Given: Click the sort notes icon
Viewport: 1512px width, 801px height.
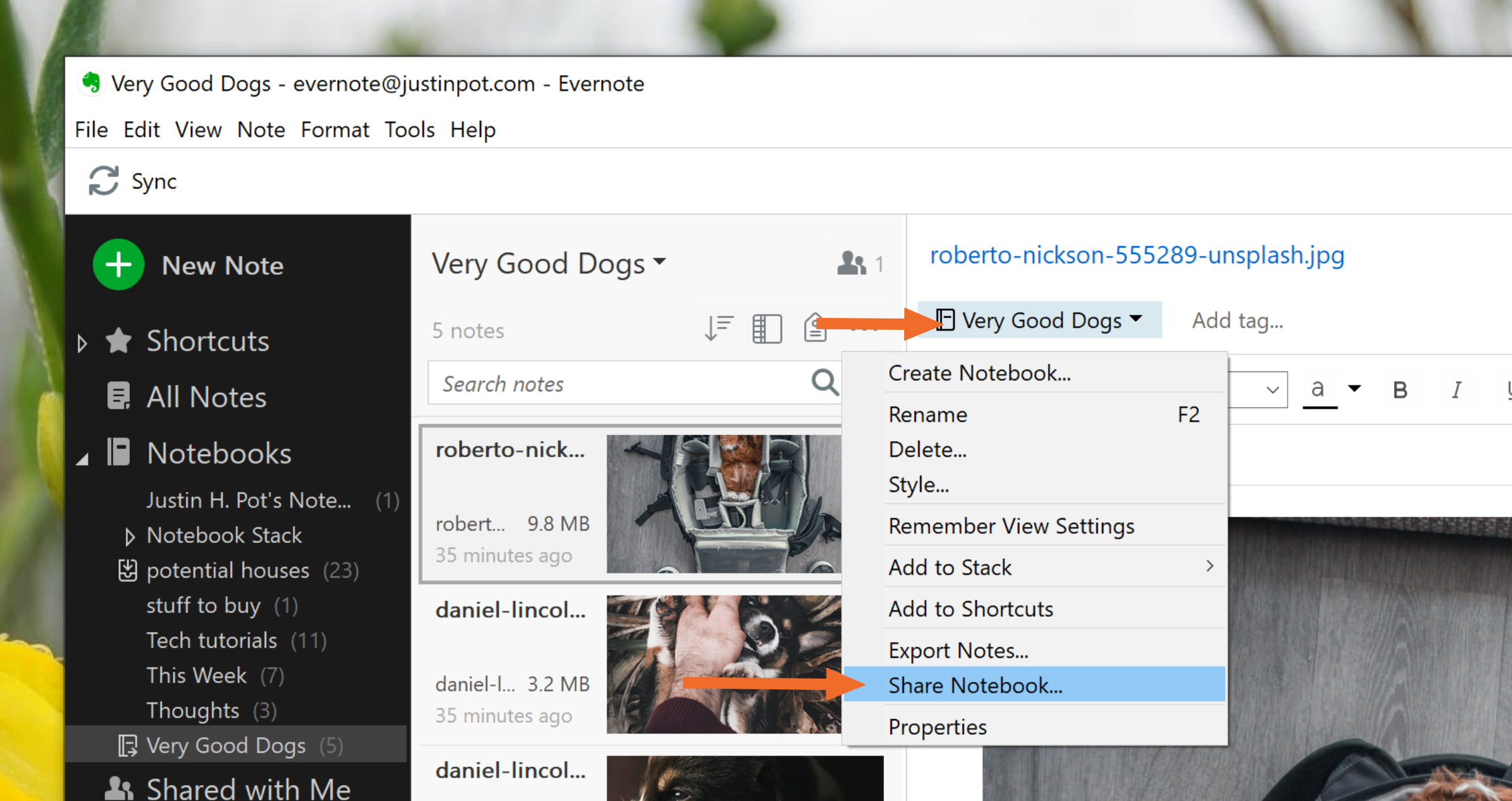Looking at the screenshot, I should coord(719,329).
